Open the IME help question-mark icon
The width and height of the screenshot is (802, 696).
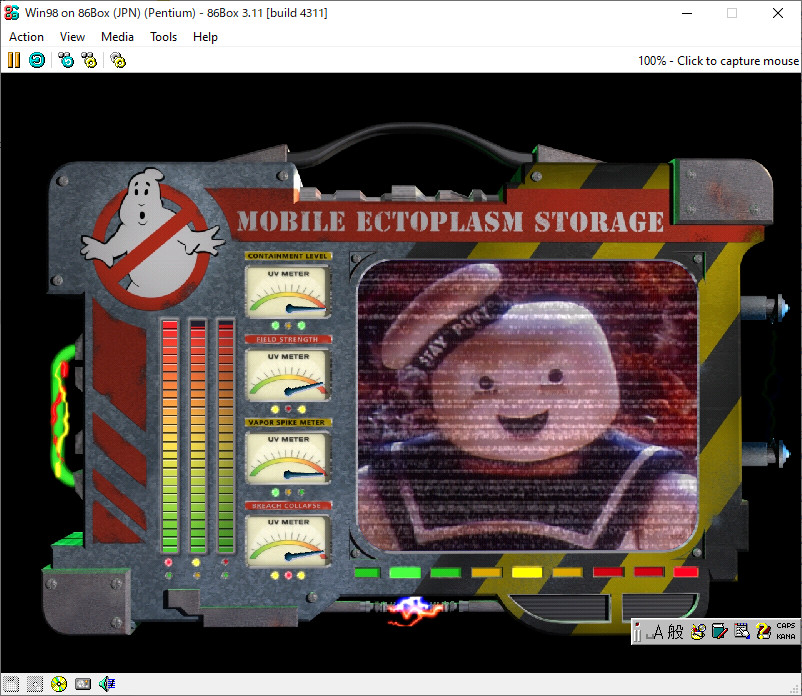pos(763,632)
